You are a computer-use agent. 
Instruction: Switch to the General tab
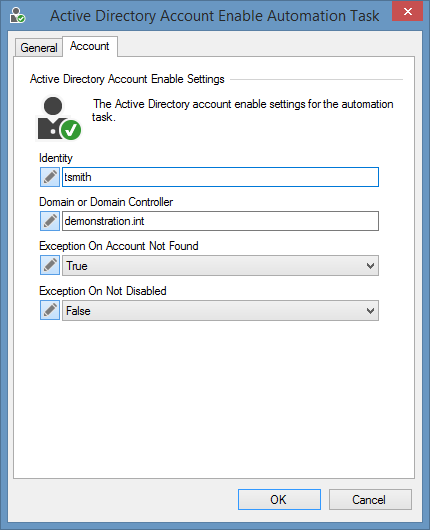(39, 48)
